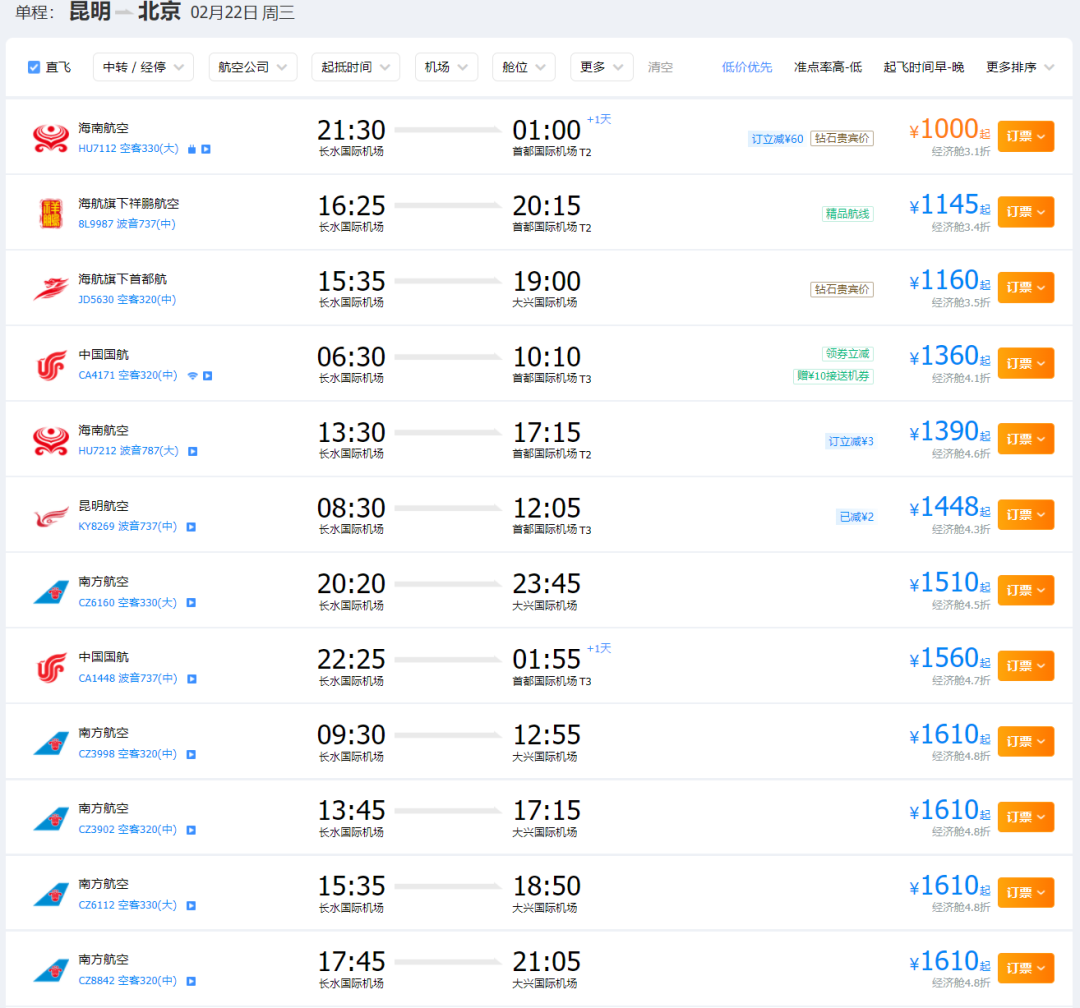
Task: Click the 订立减¥3 tag
Action: click(x=851, y=441)
